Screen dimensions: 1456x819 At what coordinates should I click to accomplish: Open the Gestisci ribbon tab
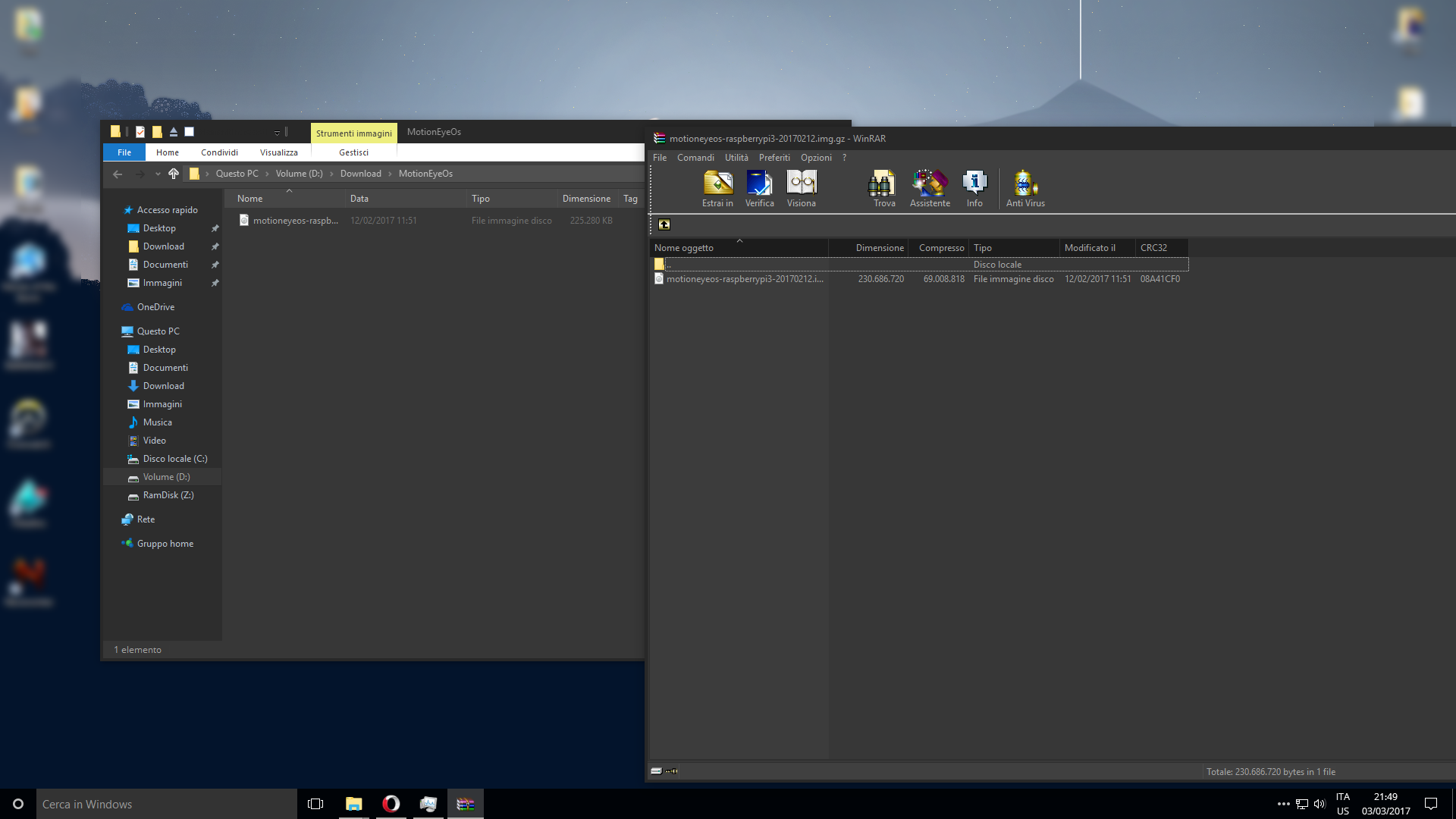coord(353,152)
